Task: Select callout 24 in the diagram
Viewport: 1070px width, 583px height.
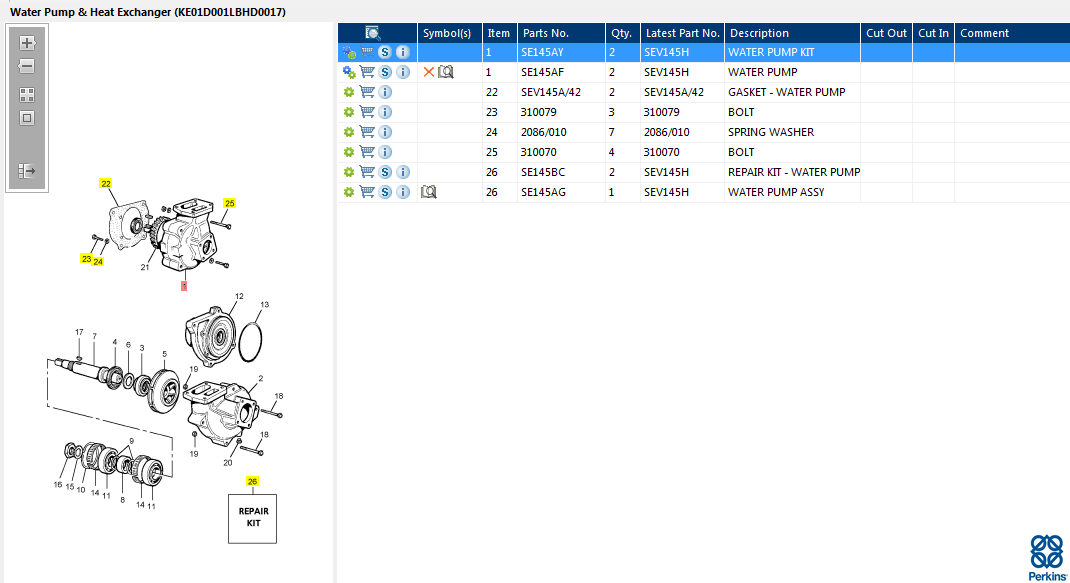Action: 98,261
